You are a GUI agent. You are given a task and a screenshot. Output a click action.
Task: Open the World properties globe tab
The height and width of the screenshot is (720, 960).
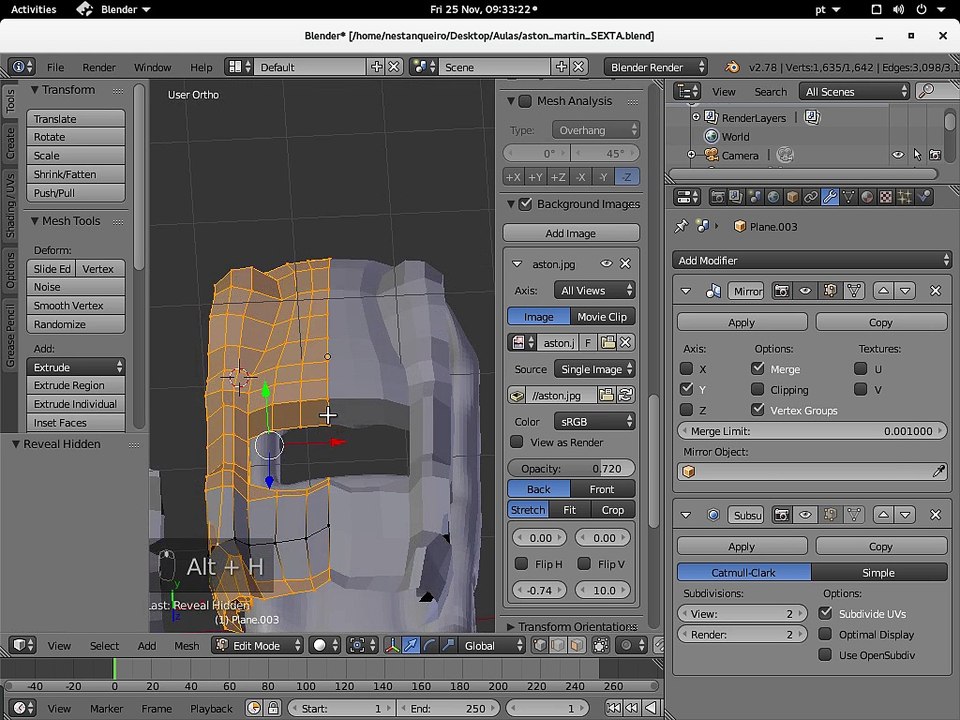pos(773,197)
